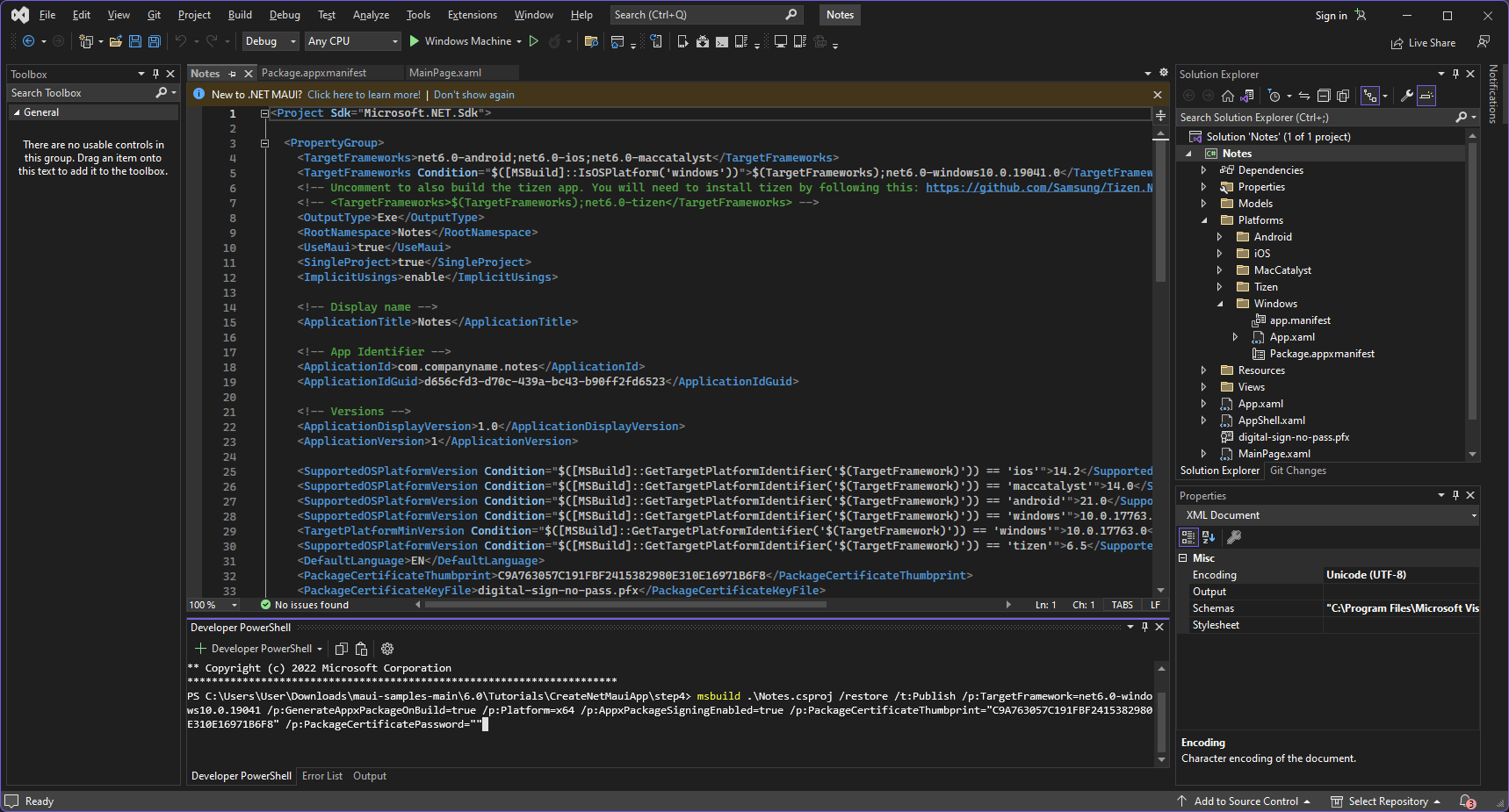1509x812 pixels.
Task: Click Sync with Active Document arrows icon
Action: click(1304, 96)
